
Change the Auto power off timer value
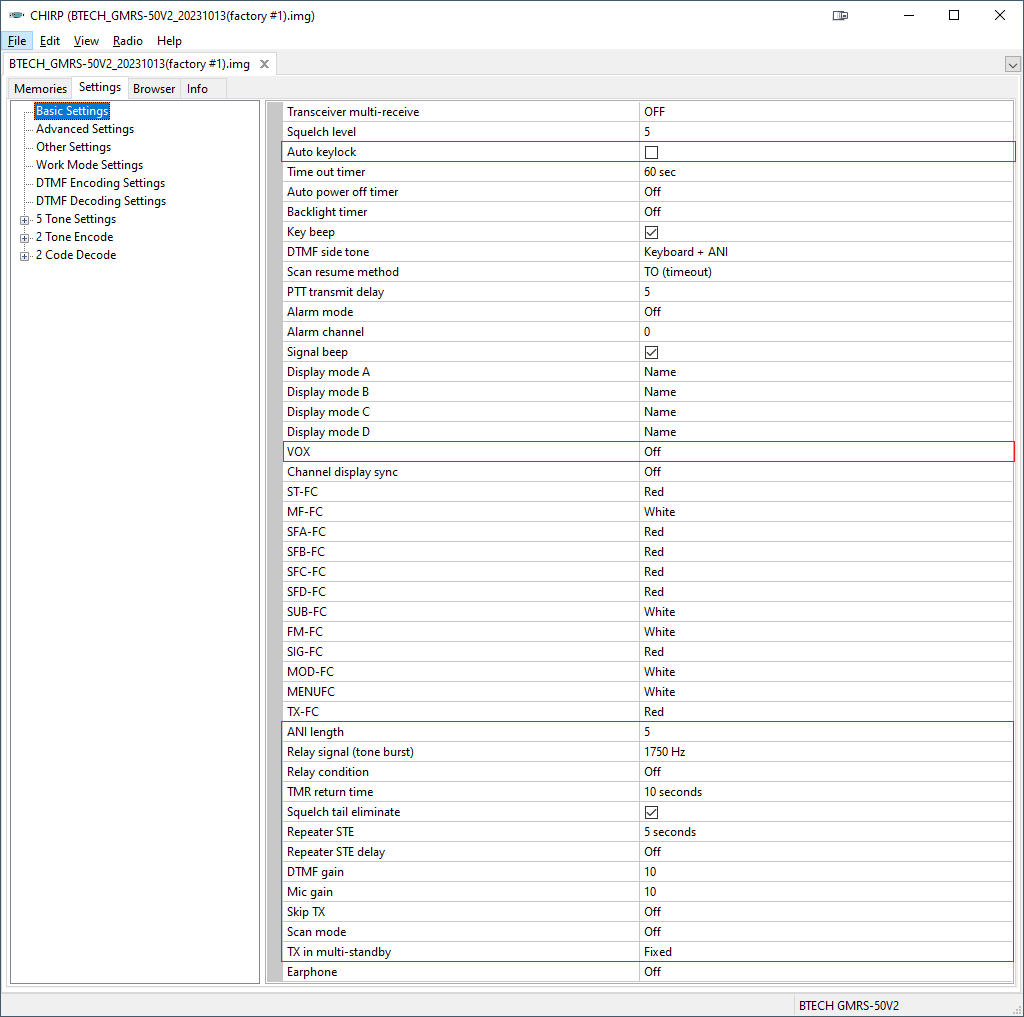tap(825, 192)
